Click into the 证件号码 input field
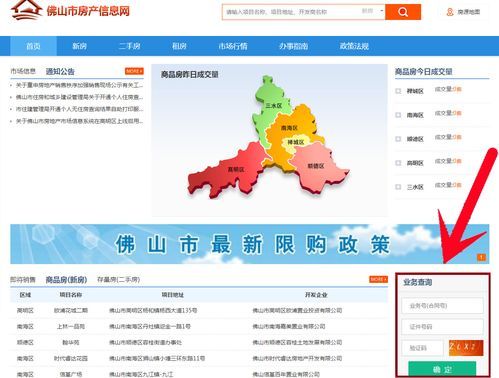Viewport: 499px width, 378px height. pyautogui.click(x=442, y=327)
